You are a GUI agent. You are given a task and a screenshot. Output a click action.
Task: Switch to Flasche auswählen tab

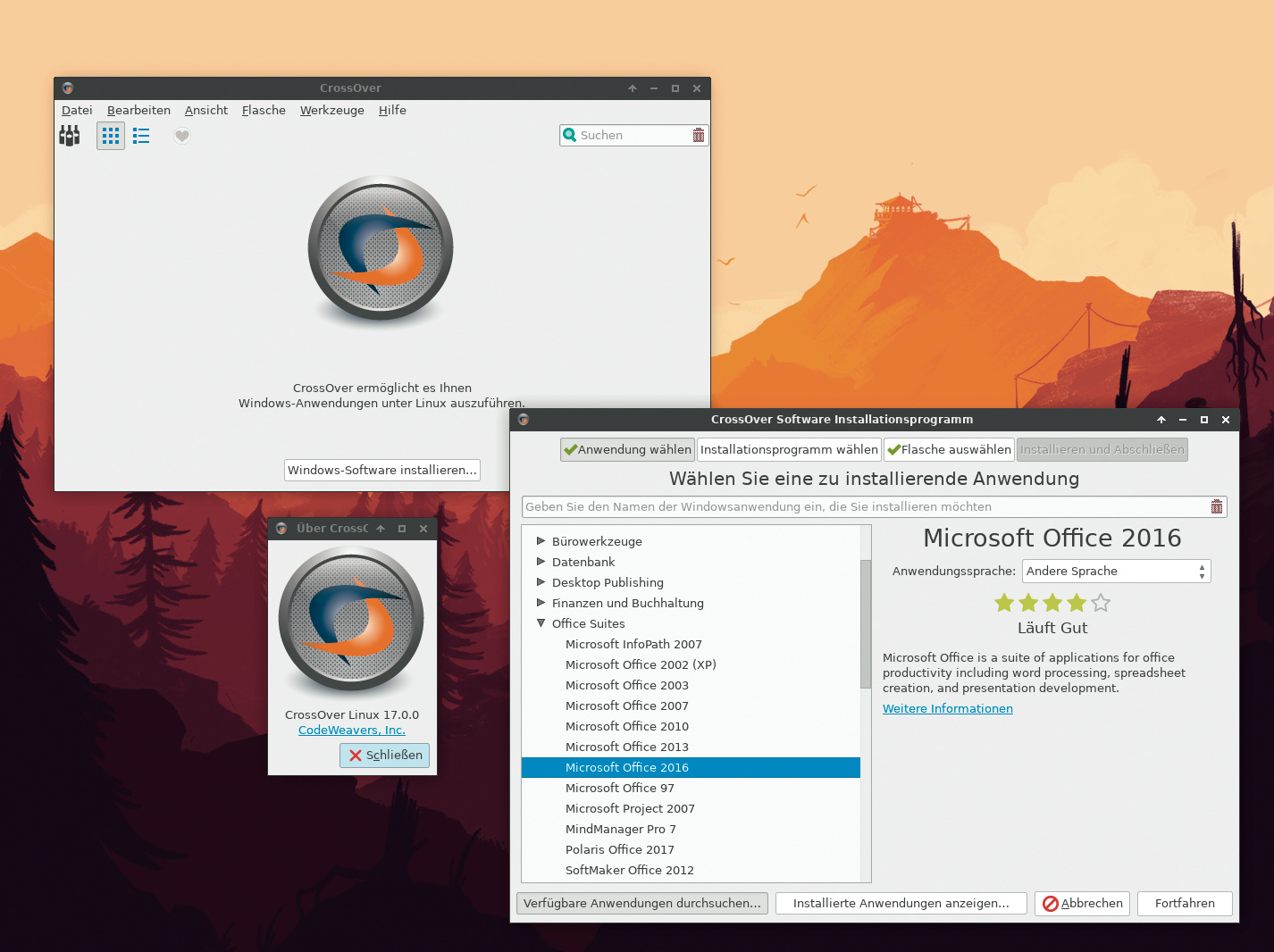point(949,449)
